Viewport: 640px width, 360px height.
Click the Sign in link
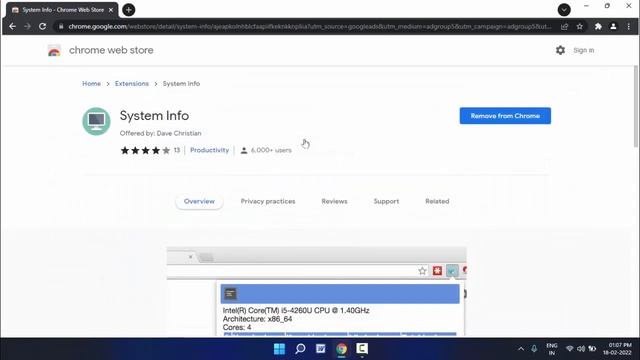point(584,50)
